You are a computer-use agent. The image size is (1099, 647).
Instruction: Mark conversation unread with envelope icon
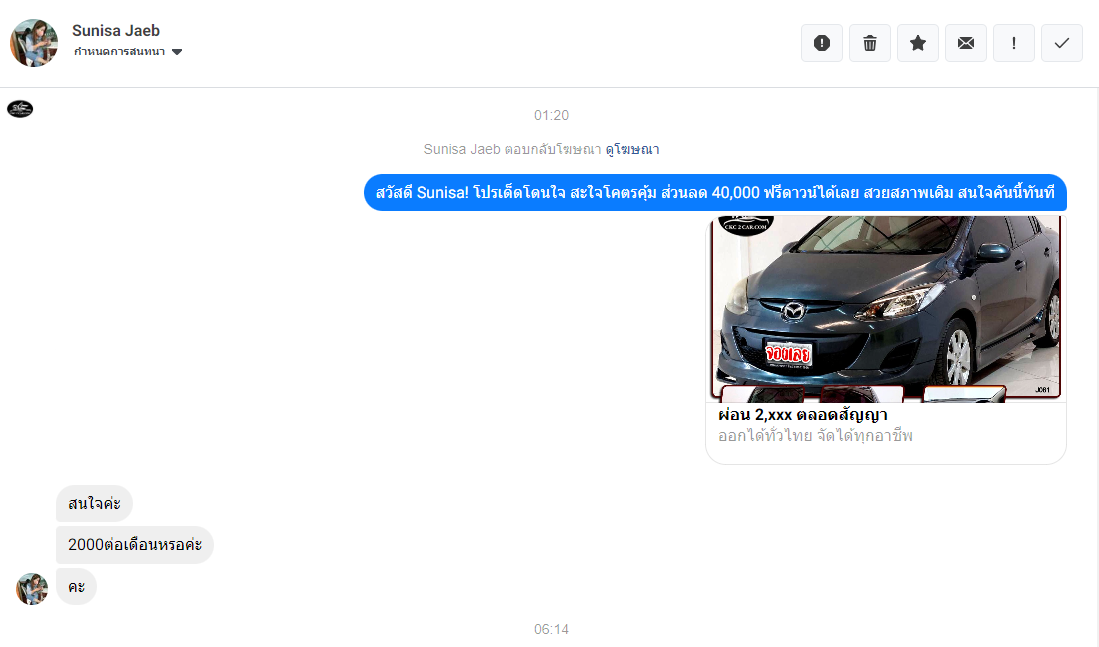[966, 43]
